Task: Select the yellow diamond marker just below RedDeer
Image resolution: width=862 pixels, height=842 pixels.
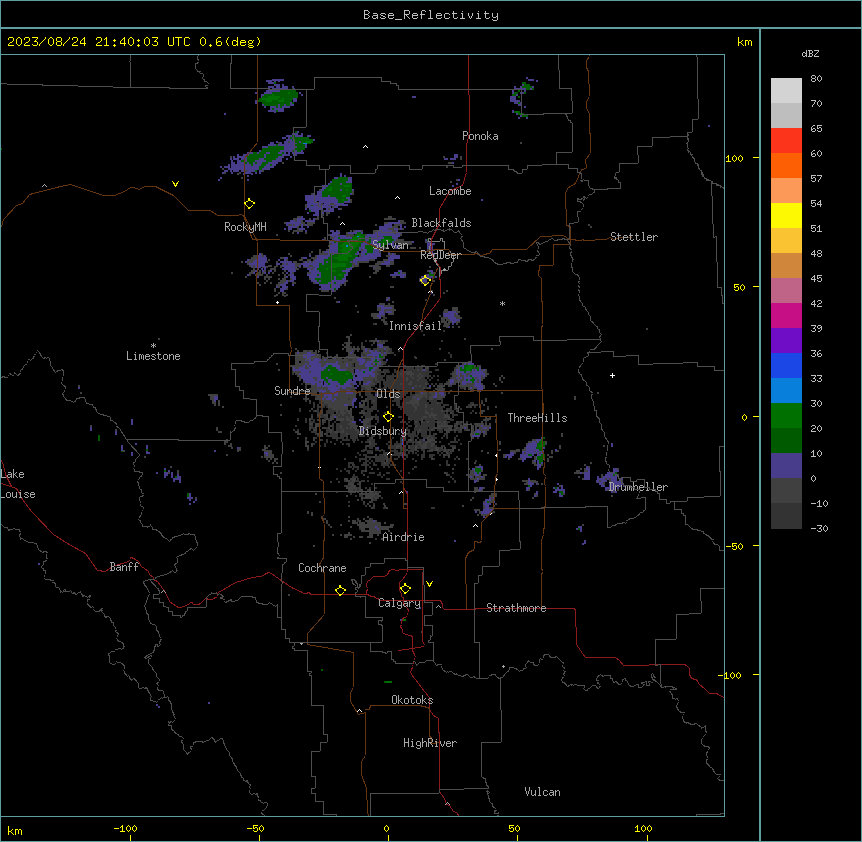Action: pos(425,281)
